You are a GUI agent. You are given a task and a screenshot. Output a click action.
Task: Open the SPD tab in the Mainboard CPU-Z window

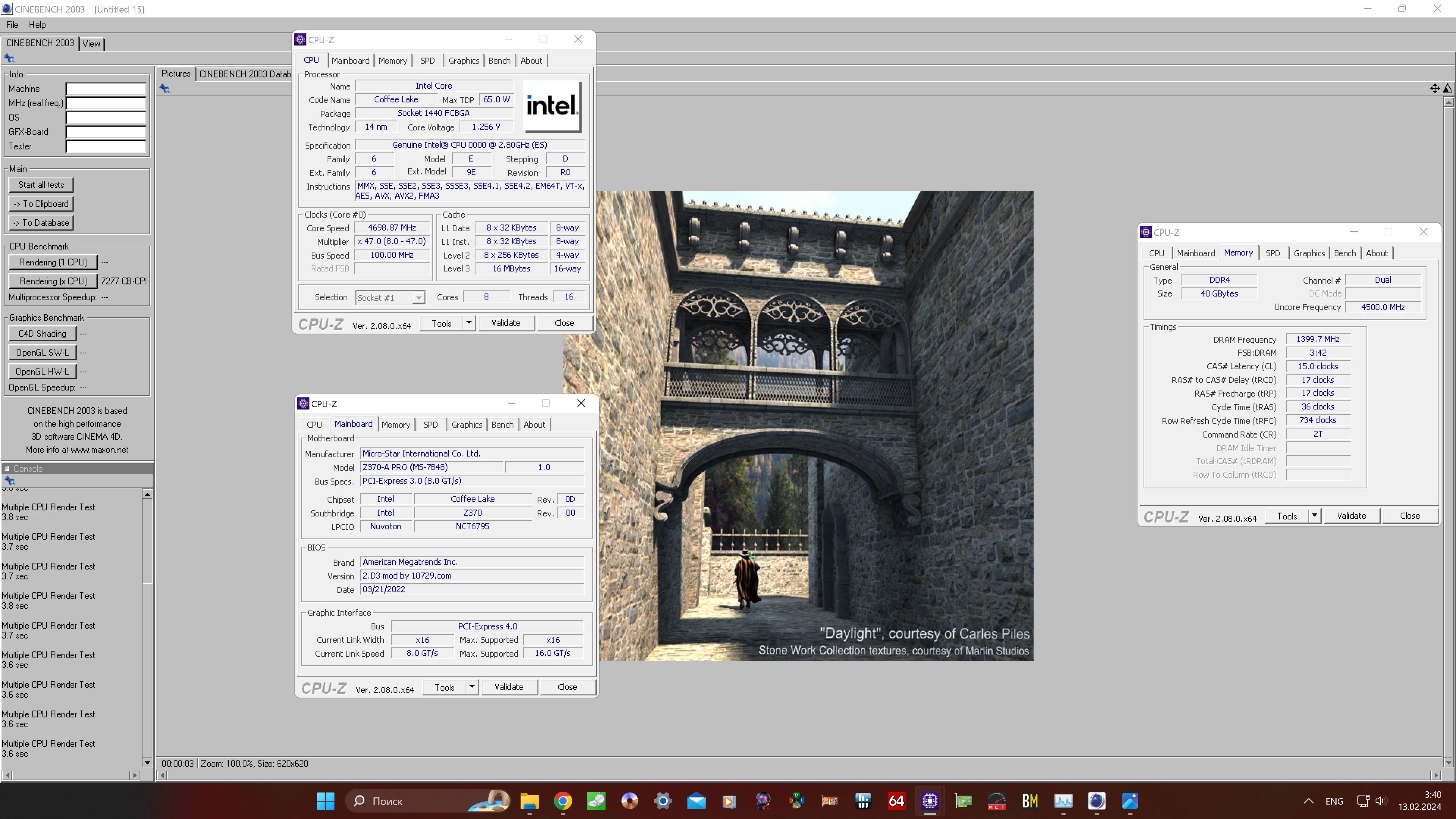[x=430, y=425]
